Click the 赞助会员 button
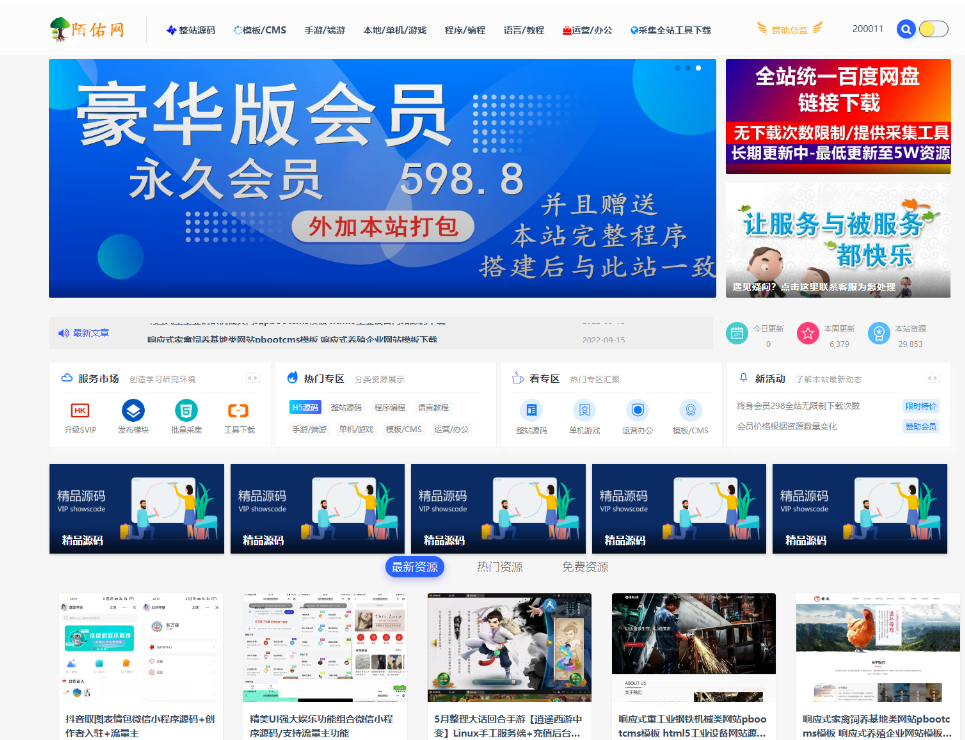 pos(921,426)
